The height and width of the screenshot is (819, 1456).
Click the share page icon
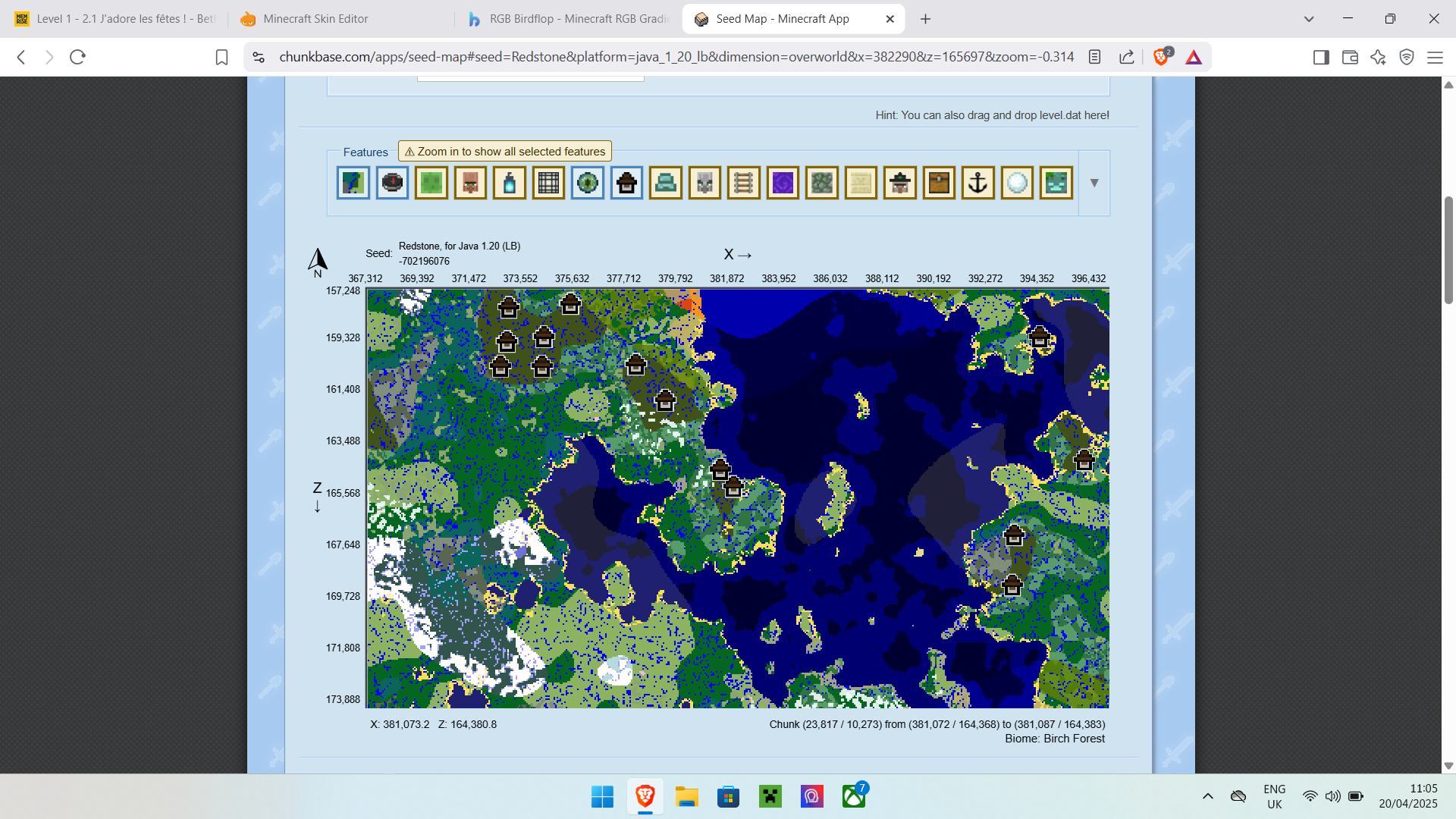pos(1127,57)
